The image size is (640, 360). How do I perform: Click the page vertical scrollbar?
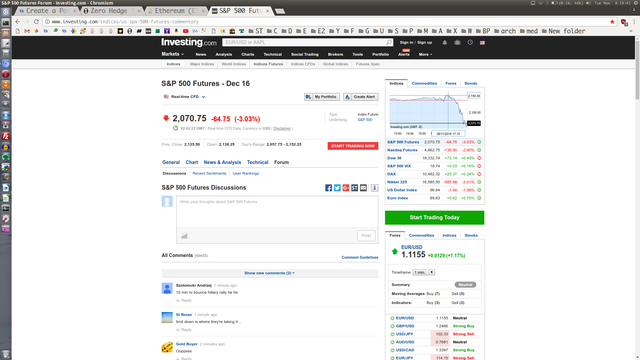click(x=637, y=67)
